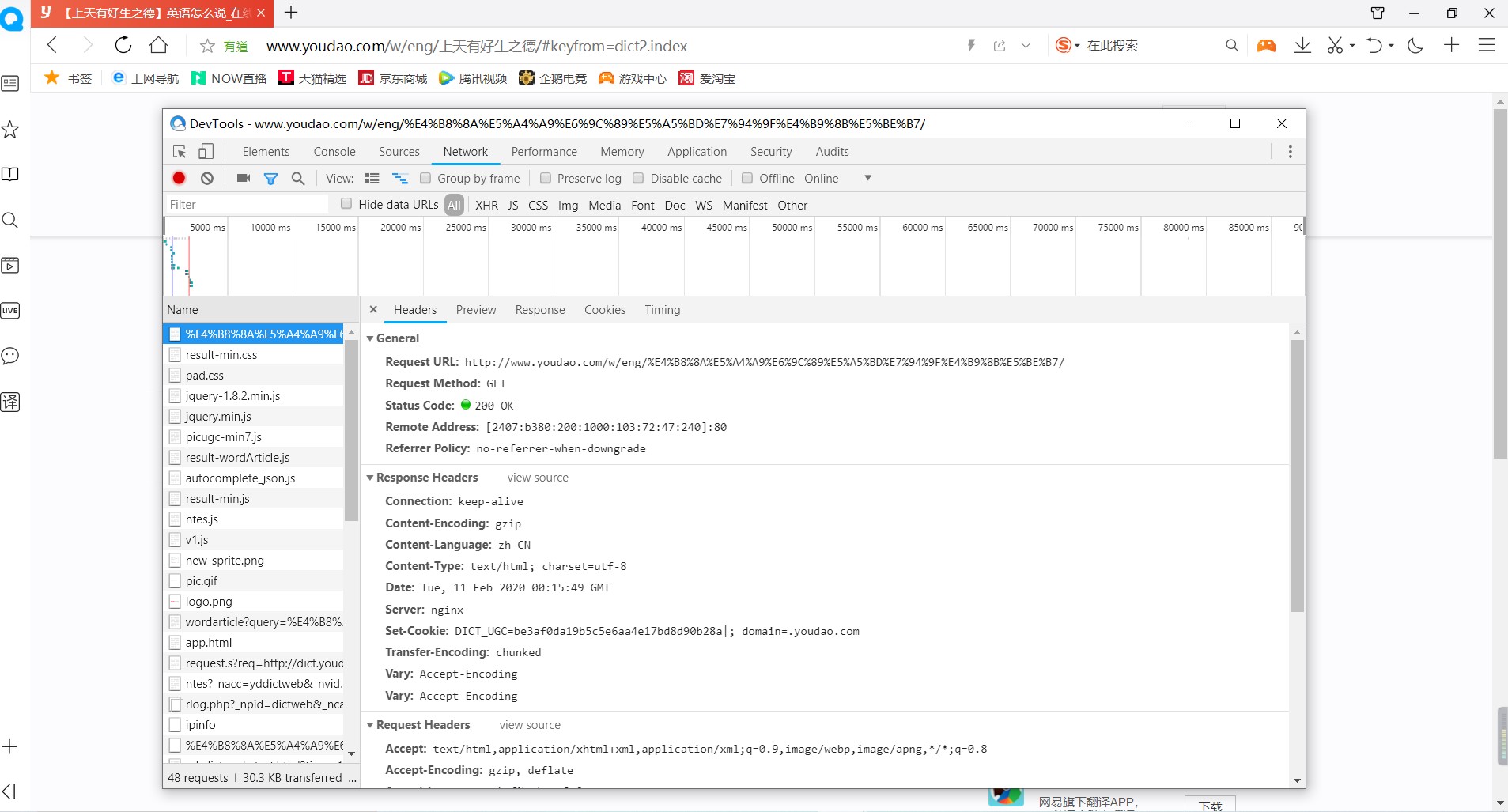Click the Filter input field
Image resolution: width=1508 pixels, height=812 pixels.
(247, 205)
